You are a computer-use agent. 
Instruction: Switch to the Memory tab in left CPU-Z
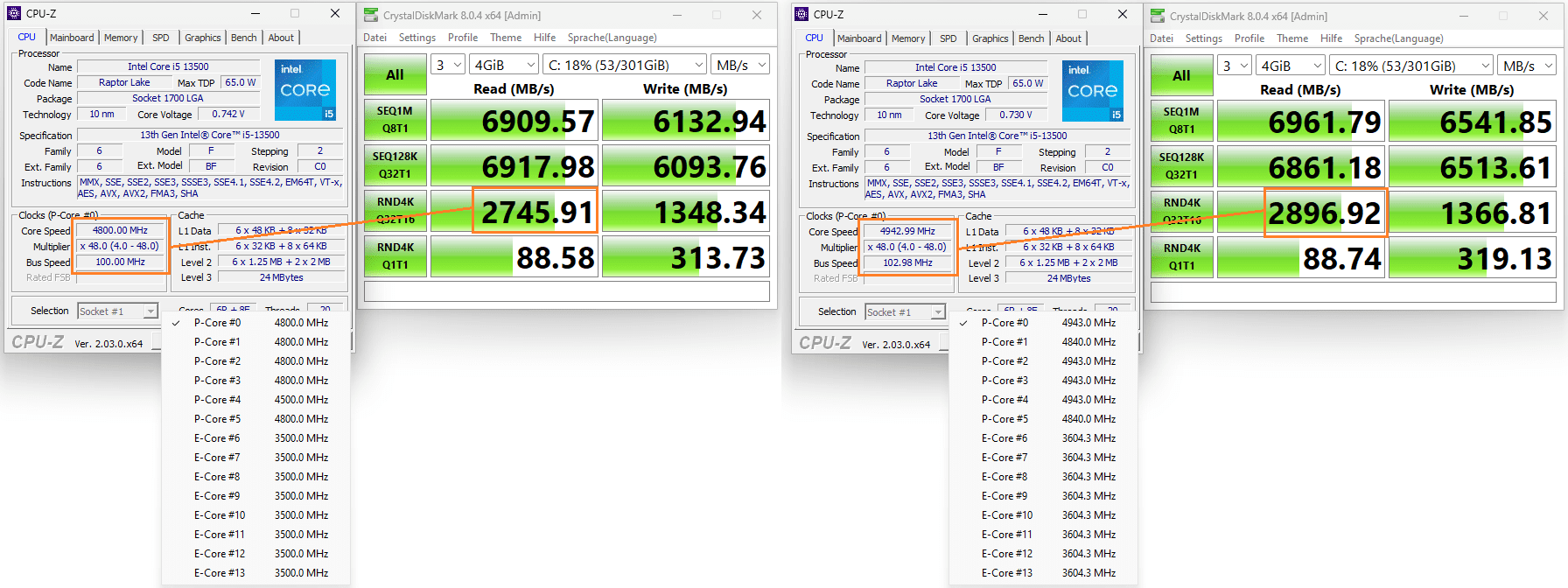(x=121, y=38)
